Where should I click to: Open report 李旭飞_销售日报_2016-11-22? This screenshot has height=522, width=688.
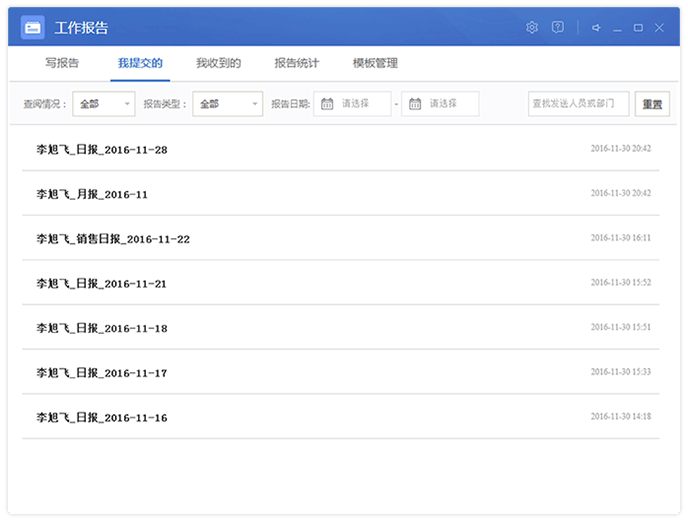click(340, 238)
